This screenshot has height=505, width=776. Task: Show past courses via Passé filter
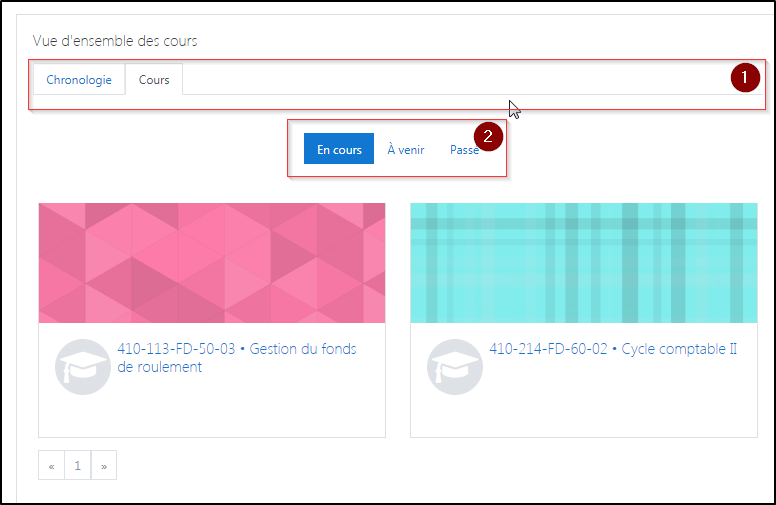(461, 150)
